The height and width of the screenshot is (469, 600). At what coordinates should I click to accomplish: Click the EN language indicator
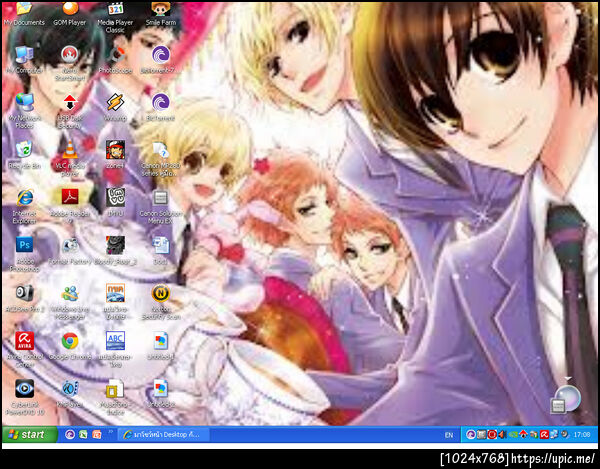[449, 435]
